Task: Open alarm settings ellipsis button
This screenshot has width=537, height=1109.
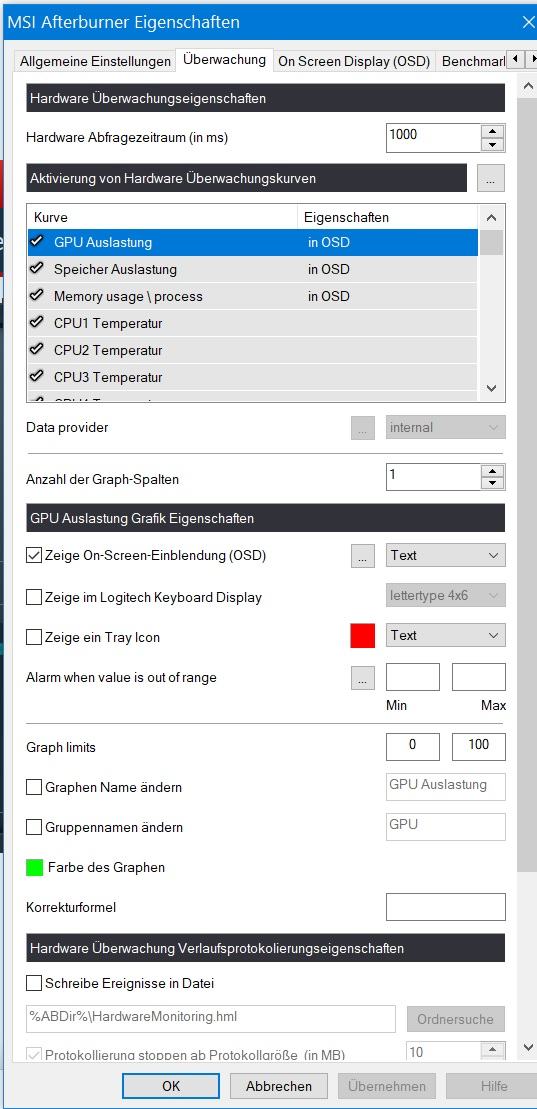Action: [362, 678]
